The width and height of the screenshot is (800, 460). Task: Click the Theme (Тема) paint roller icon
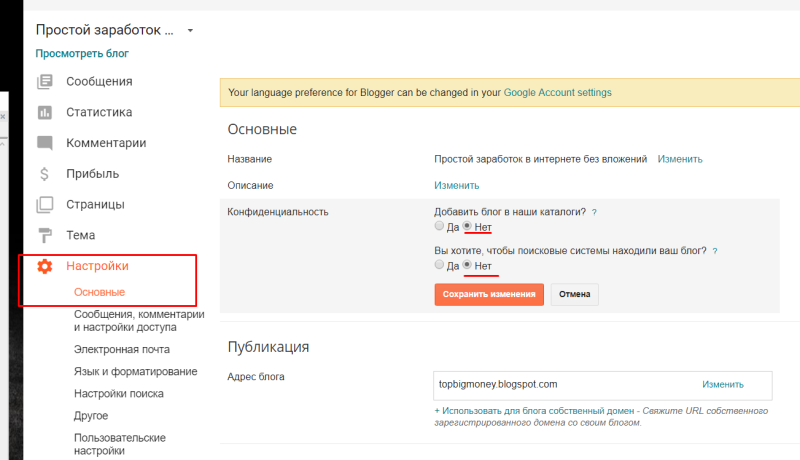[44, 236]
